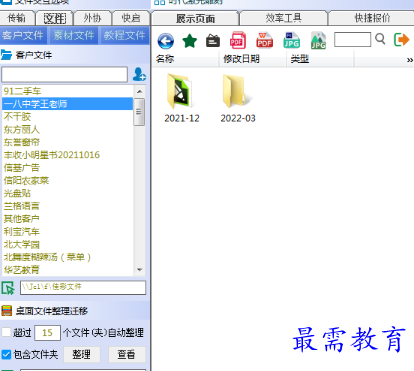Click the PS to JPG icon
The image size is (414, 371).
(292, 40)
